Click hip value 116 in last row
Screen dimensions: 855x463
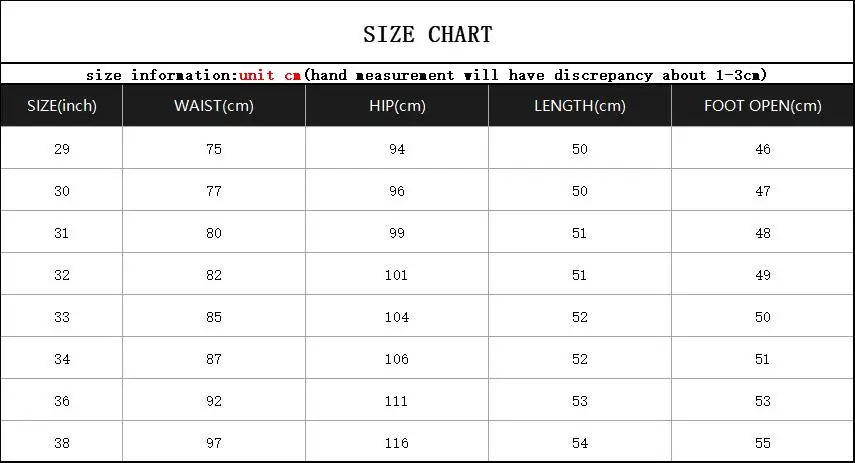point(397,443)
